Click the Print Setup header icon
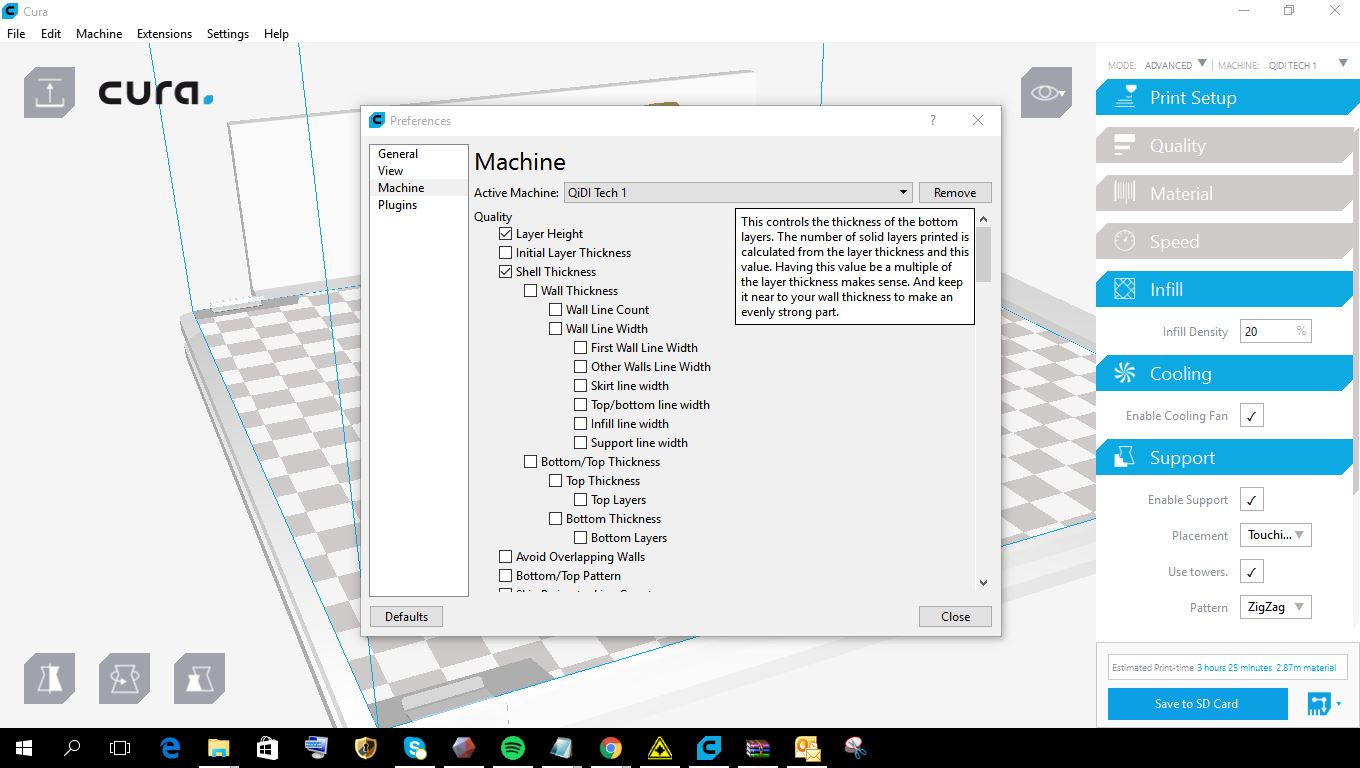 point(1126,97)
